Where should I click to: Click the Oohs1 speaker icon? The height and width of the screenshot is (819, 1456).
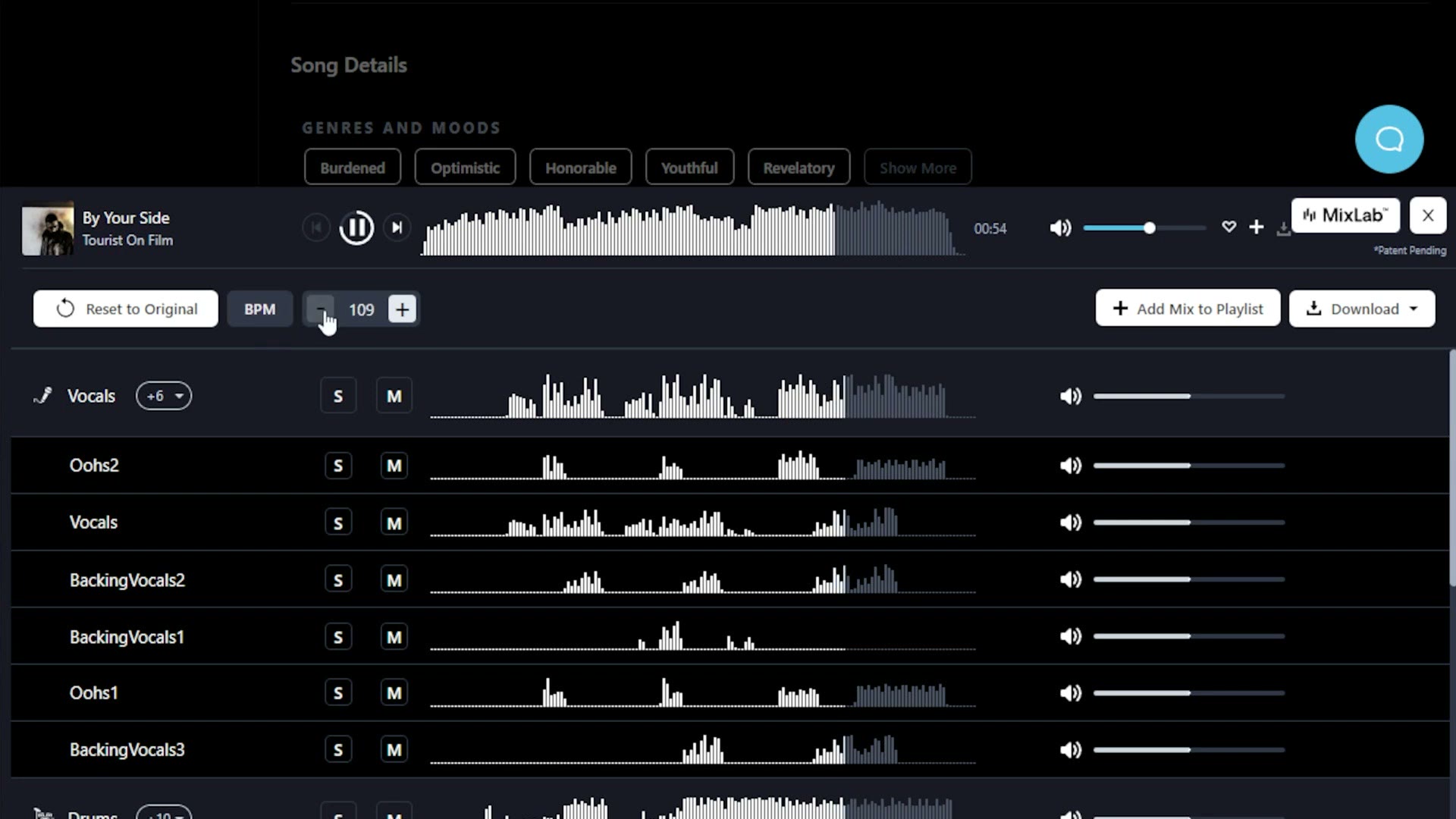tap(1070, 693)
